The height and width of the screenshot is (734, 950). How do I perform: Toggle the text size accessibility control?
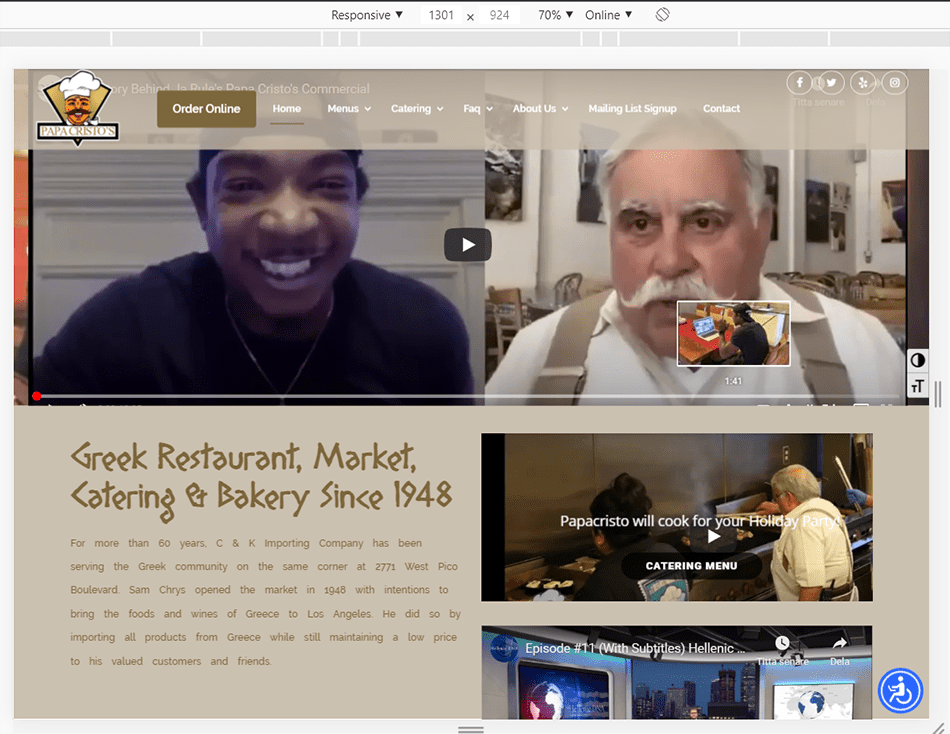pyautogui.click(x=917, y=384)
